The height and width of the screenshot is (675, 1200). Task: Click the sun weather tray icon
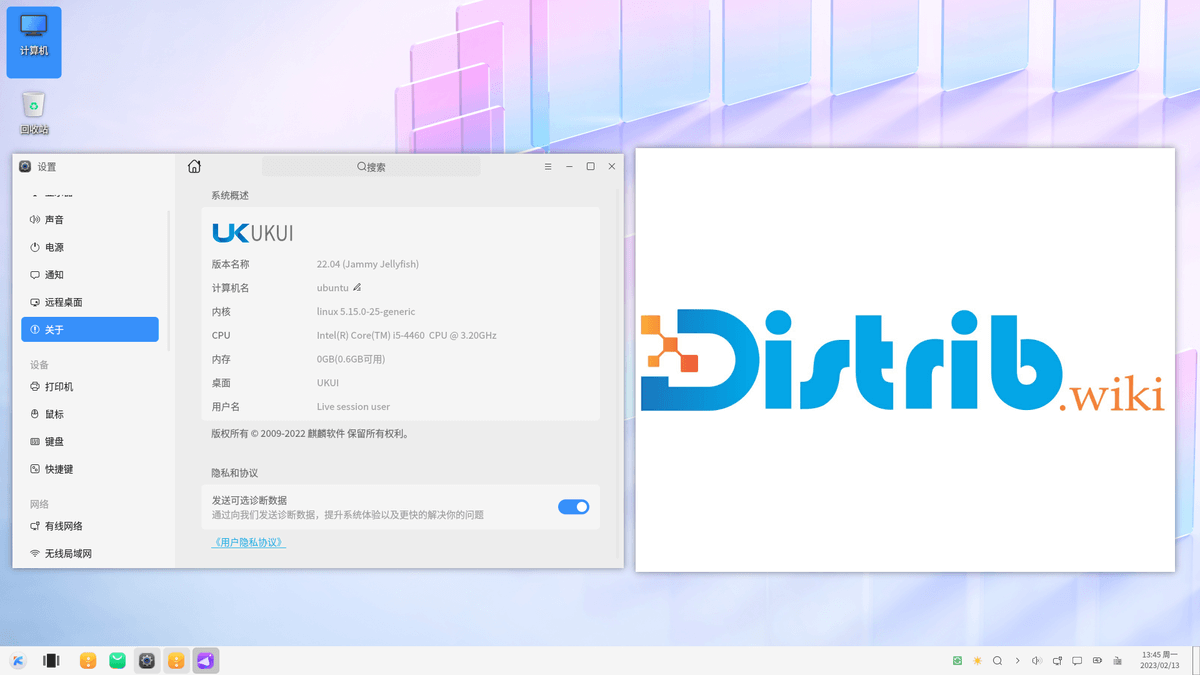pyautogui.click(x=977, y=661)
